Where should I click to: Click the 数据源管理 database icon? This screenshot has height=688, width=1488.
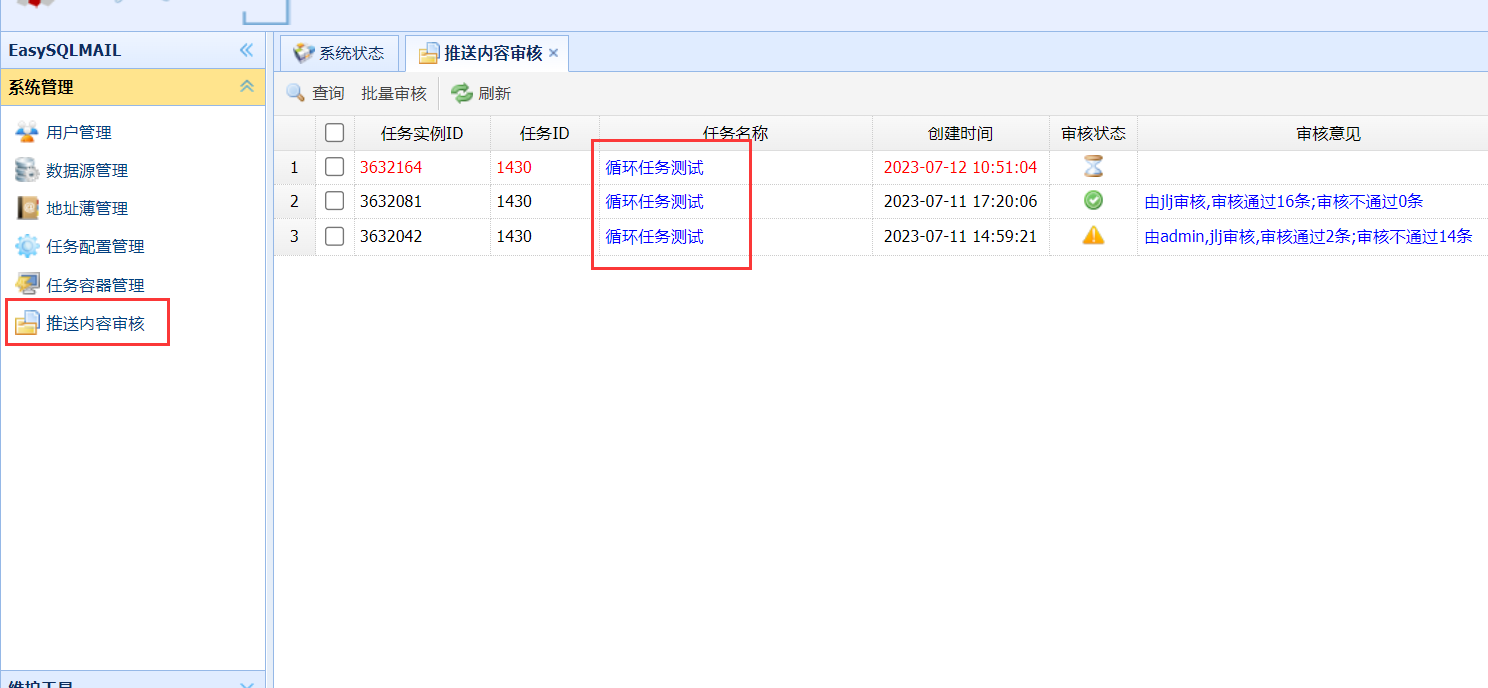pos(27,170)
